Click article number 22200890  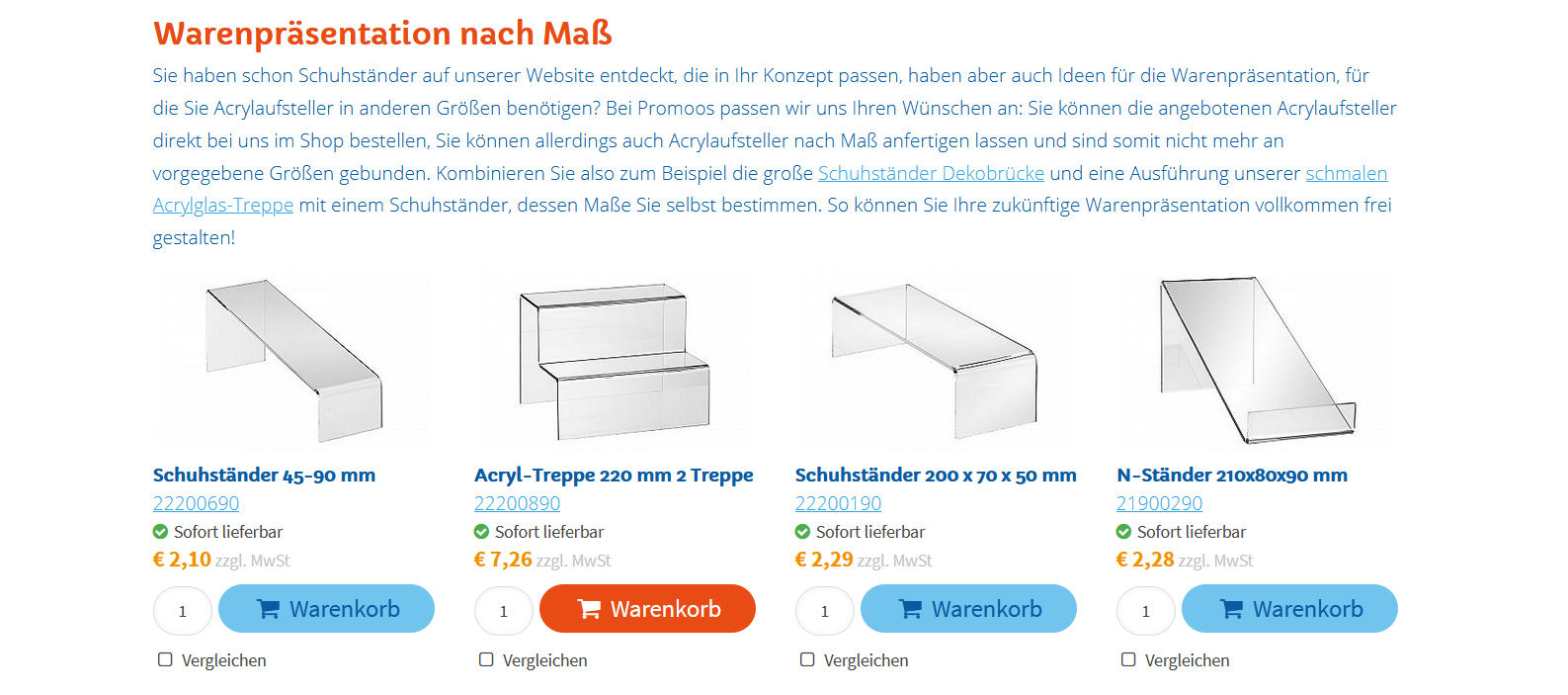pyautogui.click(x=517, y=503)
